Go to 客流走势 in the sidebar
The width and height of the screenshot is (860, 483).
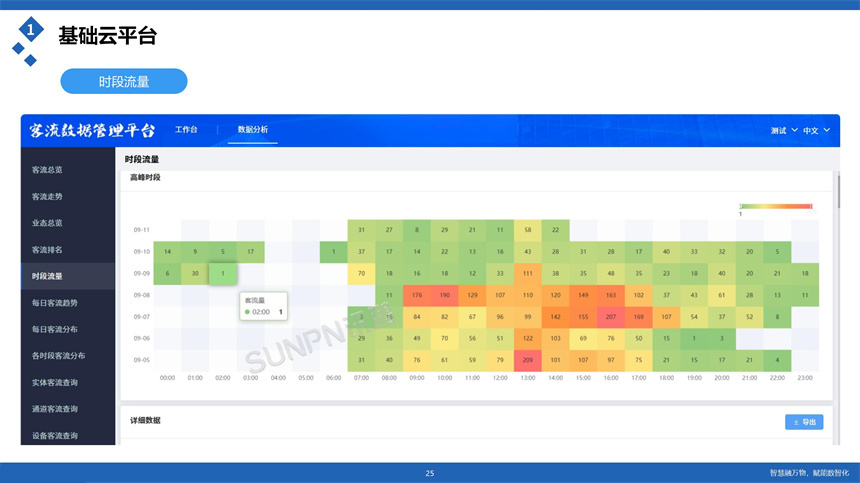48,197
